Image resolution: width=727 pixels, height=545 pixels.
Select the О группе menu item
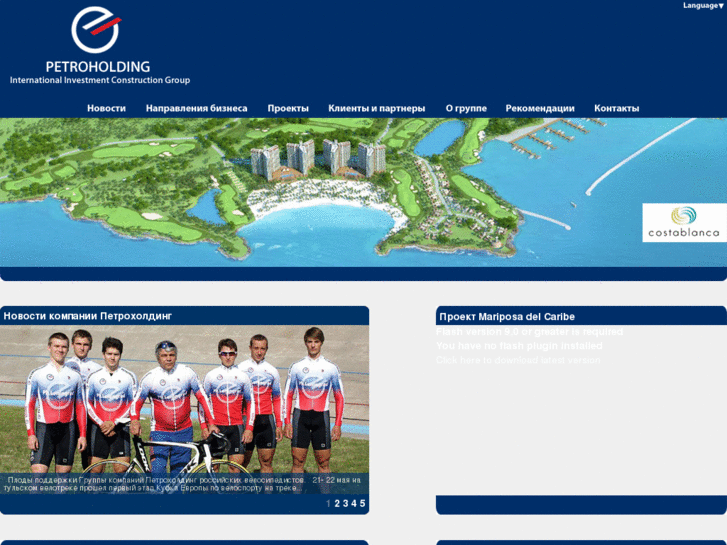pyautogui.click(x=466, y=108)
